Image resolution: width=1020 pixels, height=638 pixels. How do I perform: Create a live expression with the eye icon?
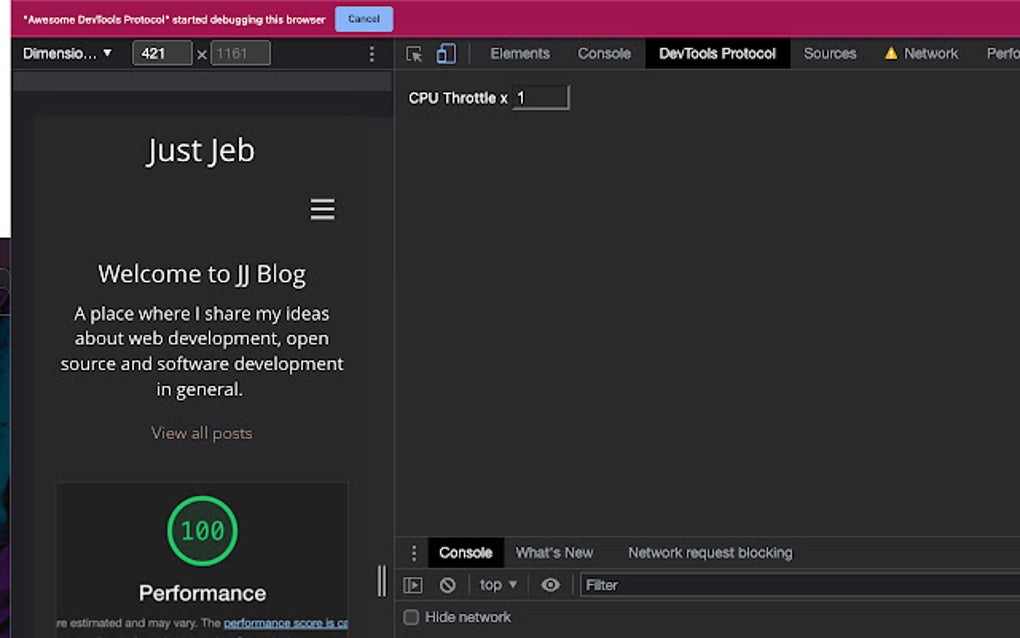551,584
